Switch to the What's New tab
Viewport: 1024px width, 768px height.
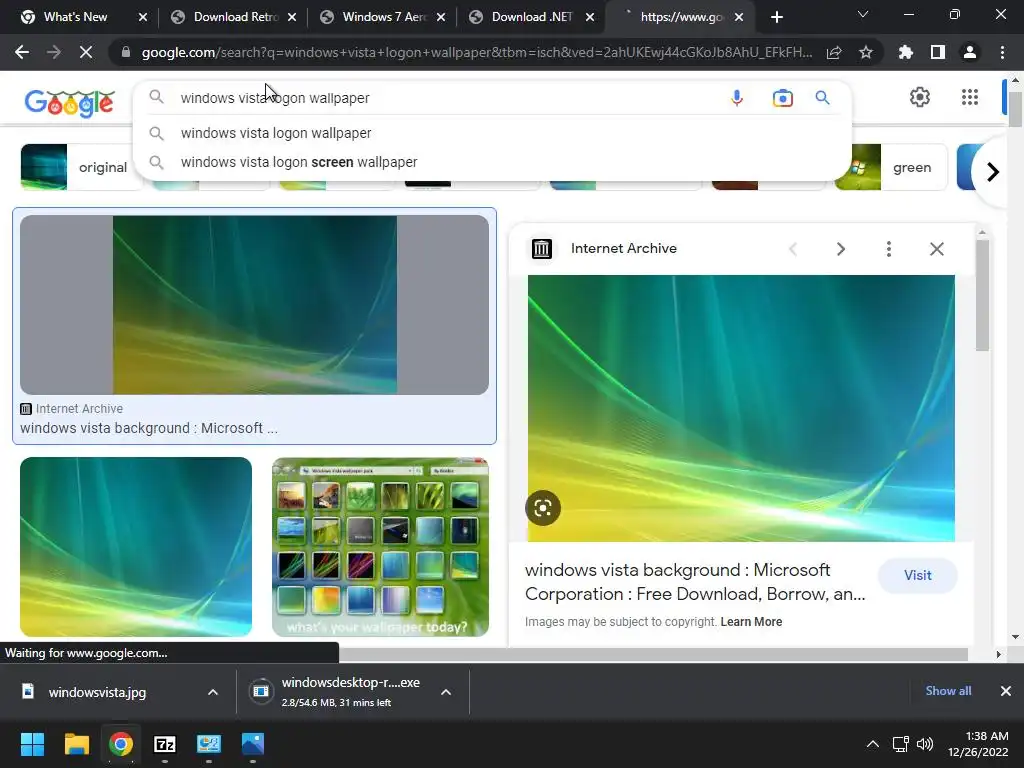click(75, 17)
